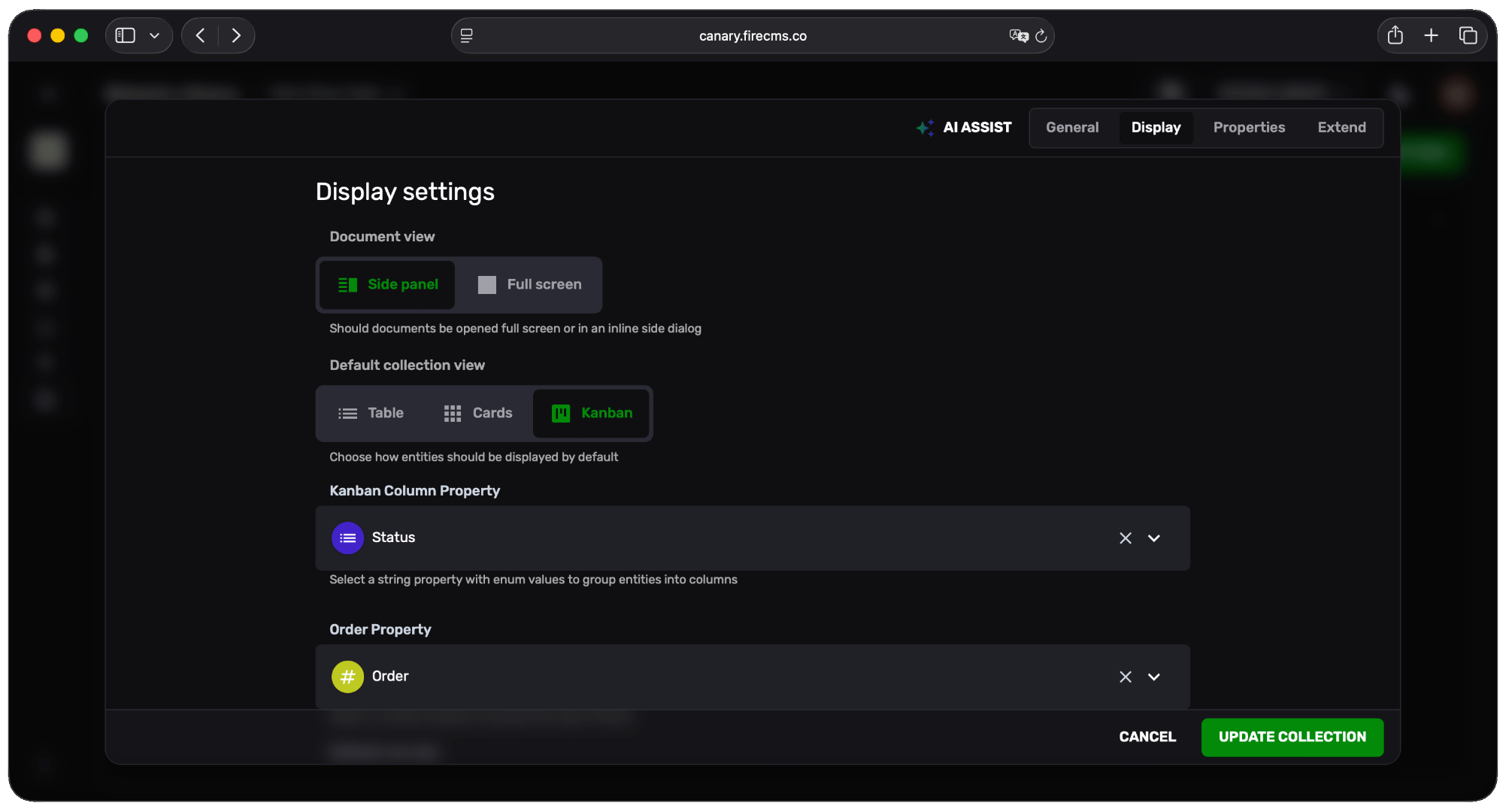Open the Order property dropdown
The image size is (1512, 812).
1154,677
